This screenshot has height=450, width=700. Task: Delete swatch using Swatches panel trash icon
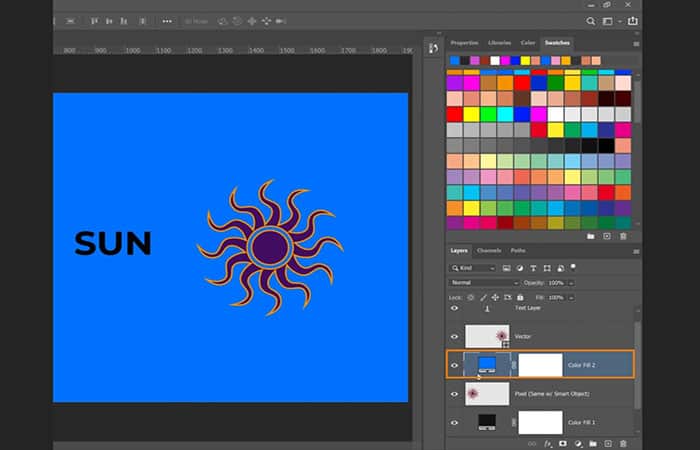click(x=622, y=236)
